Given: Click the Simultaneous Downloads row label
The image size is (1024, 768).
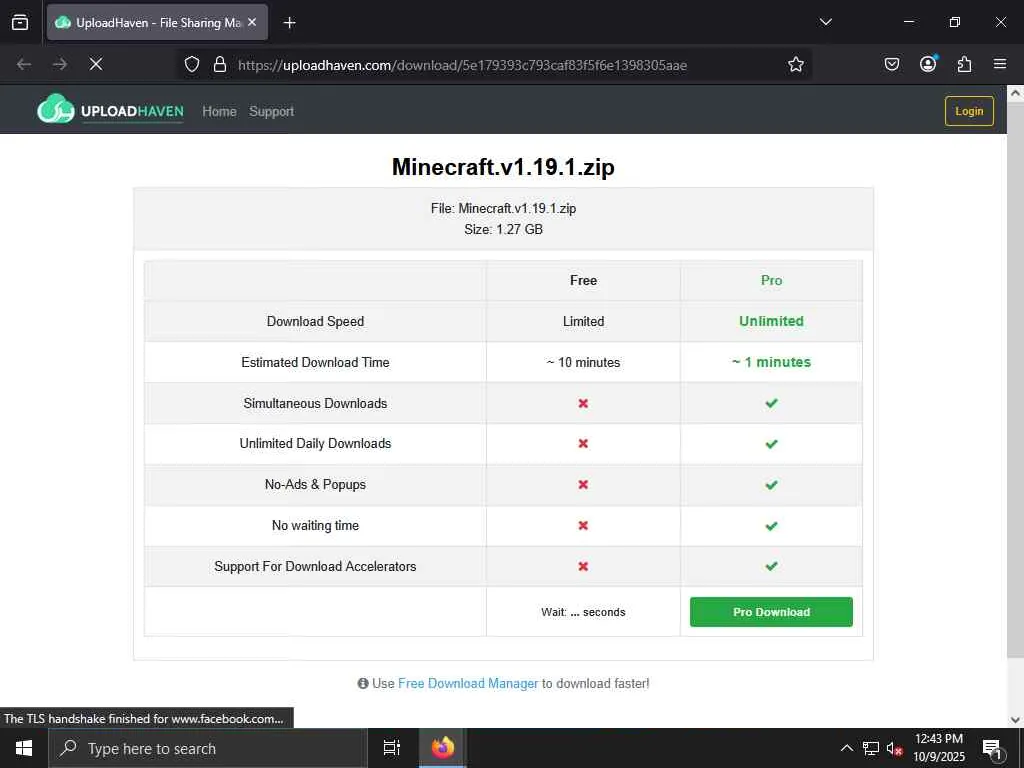Looking at the screenshot, I should [x=315, y=404].
